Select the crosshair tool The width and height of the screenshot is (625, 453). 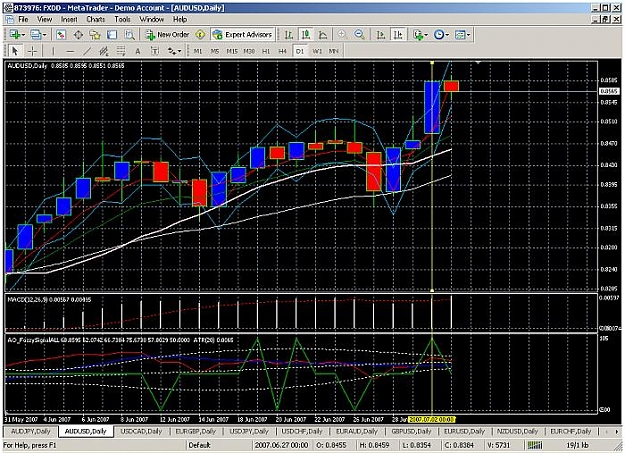click(x=32, y=51)
